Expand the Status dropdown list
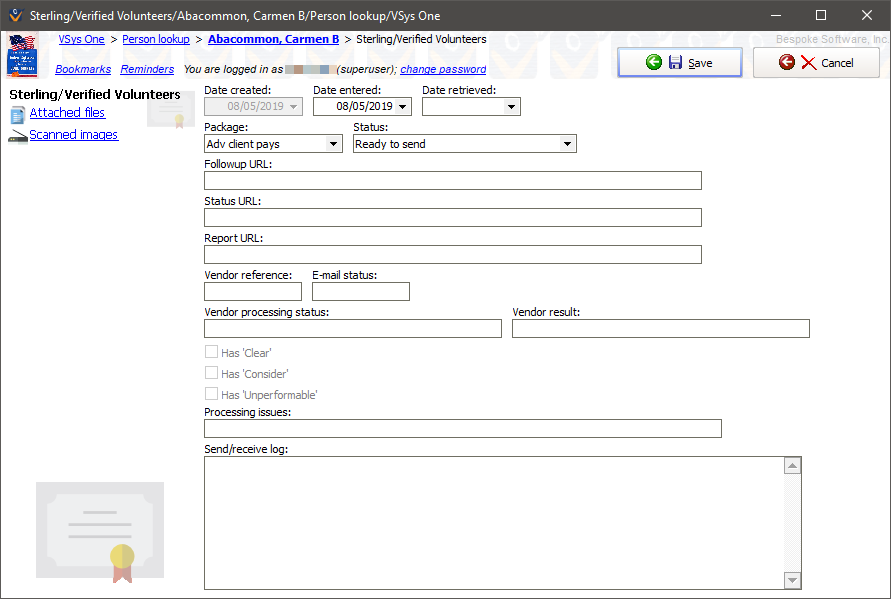891x599 pixels. 567,144
